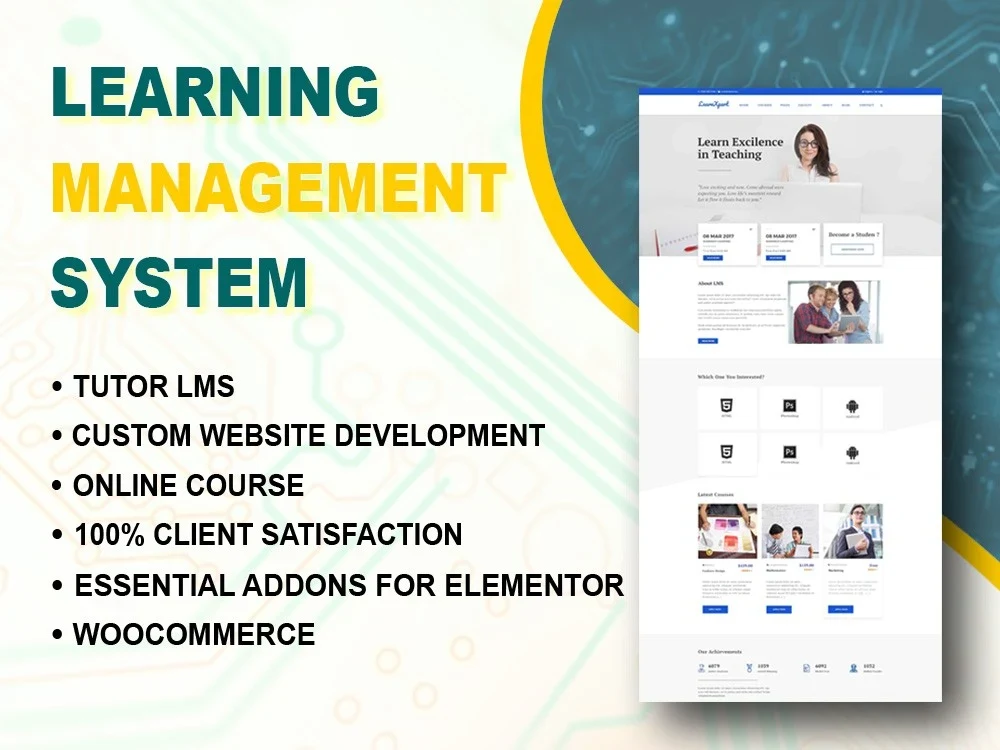Open the Marketing course businesswoman thumbnail
The height and width of the screenshot is (750, 1000).
(x=853, y=531)
